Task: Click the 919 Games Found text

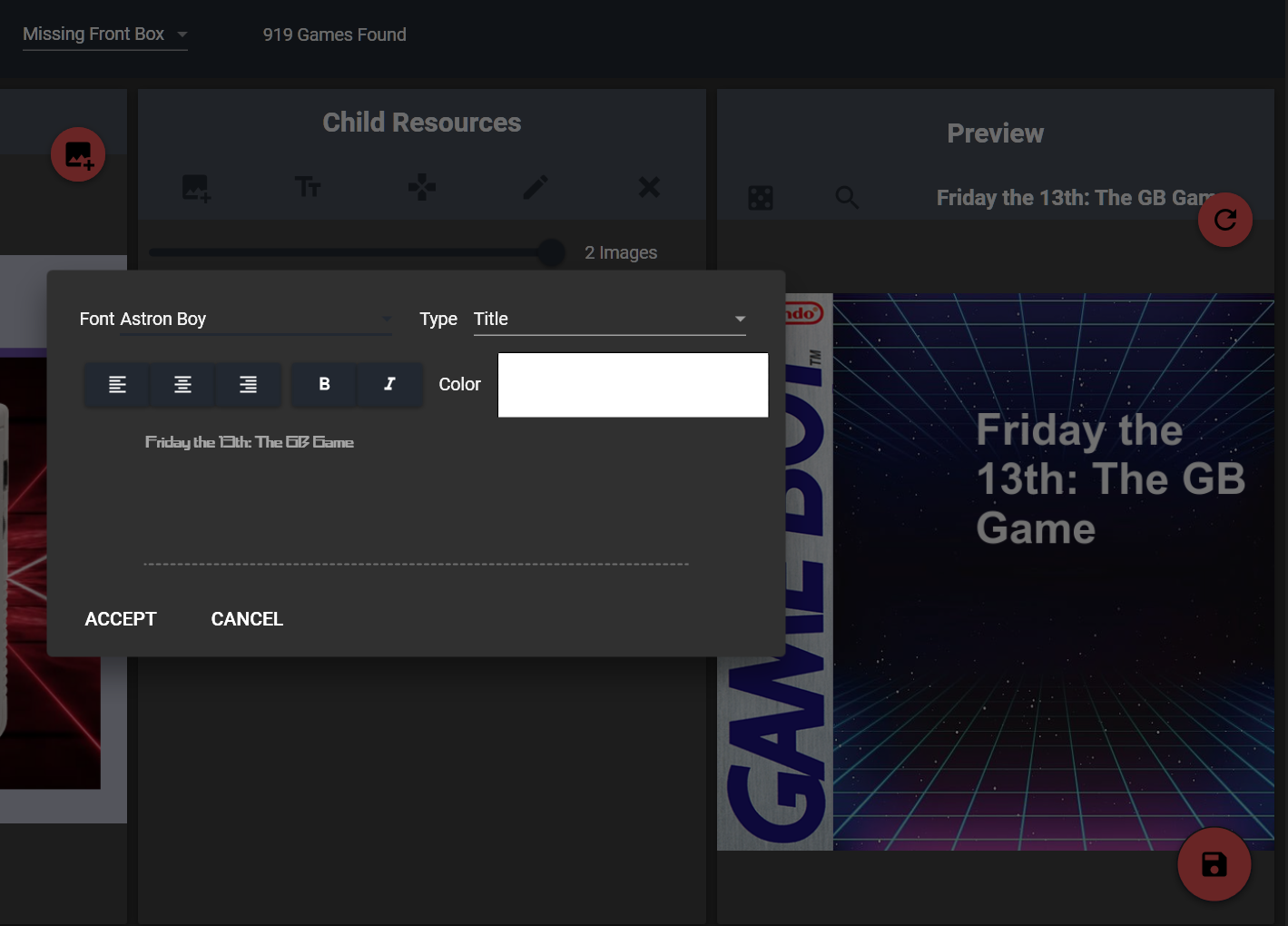Action: coord(335,34)
